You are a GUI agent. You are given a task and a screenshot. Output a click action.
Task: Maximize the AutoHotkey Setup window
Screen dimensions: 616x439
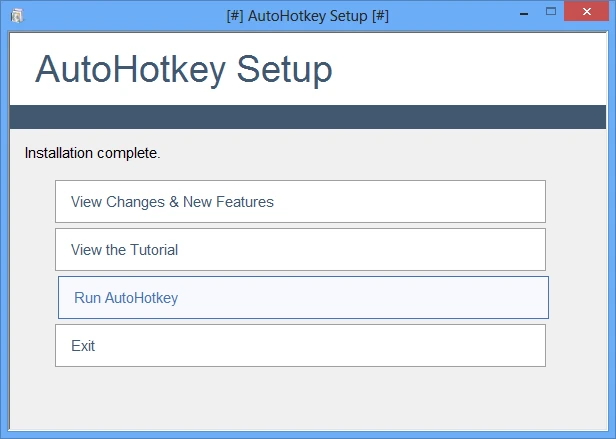coord(550,13)
